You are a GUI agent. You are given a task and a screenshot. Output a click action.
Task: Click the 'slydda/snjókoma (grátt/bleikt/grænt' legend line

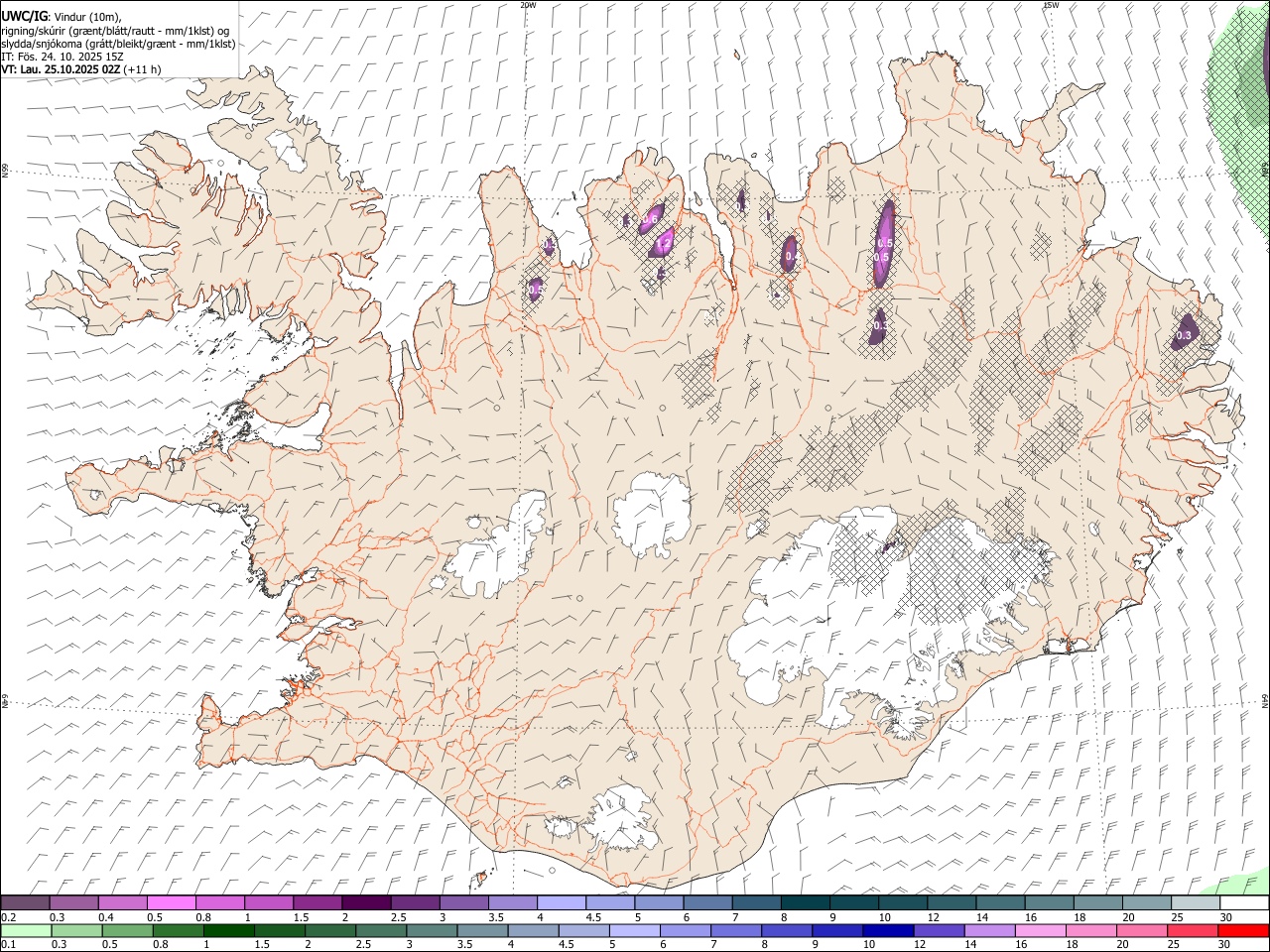coord(118,44)
